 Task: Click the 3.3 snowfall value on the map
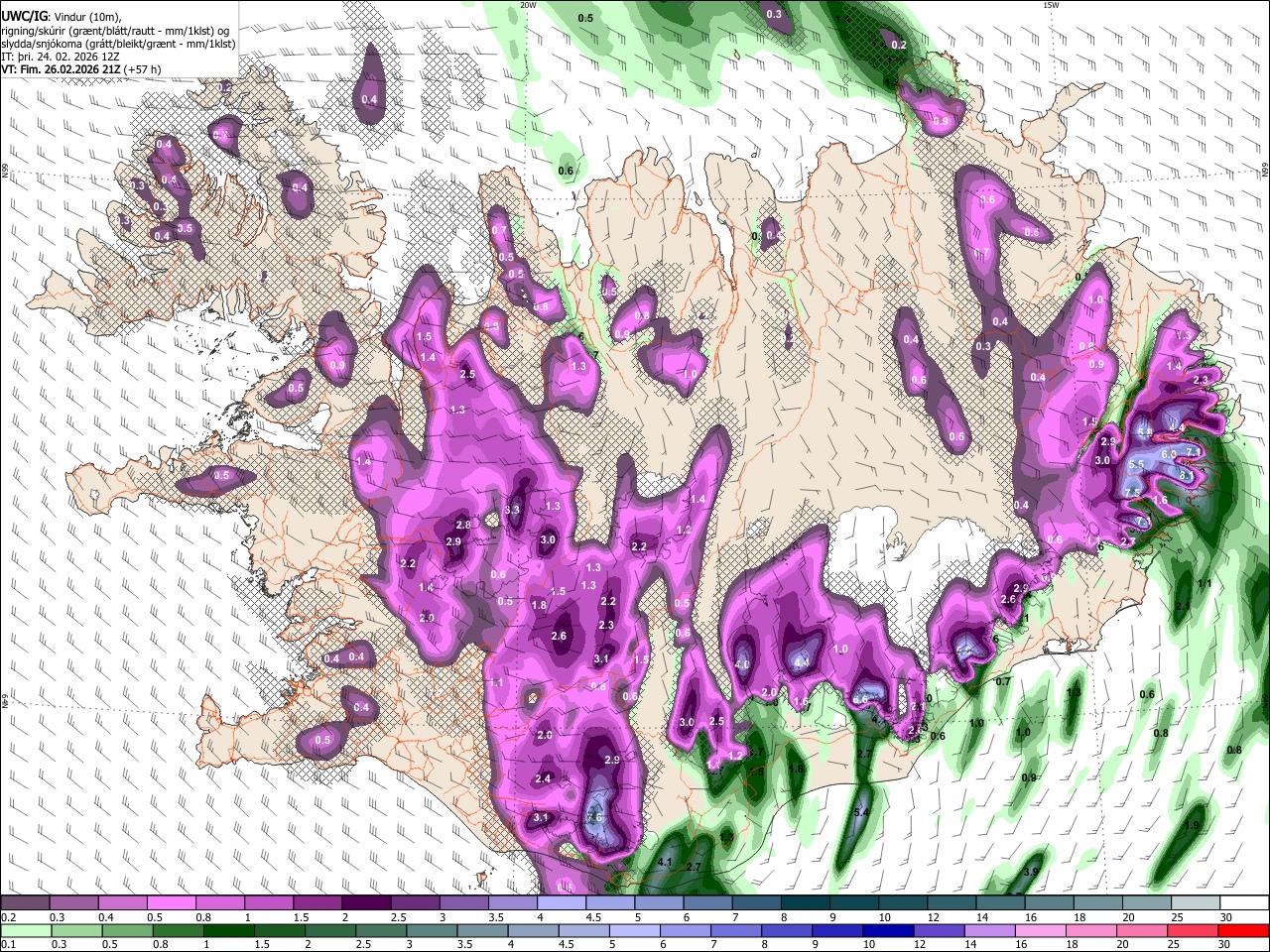513,510
